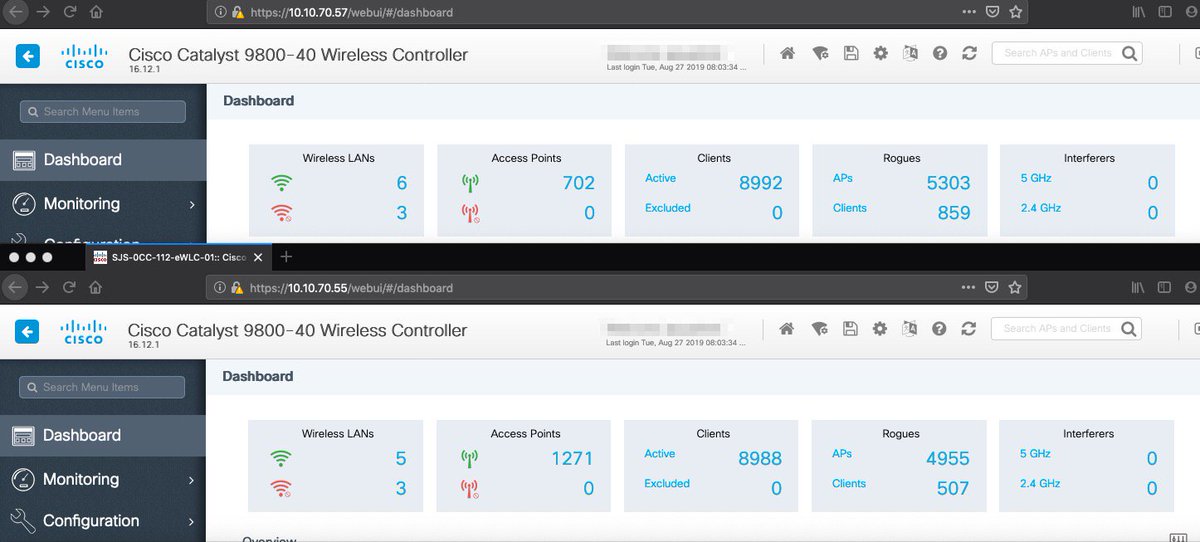Open wireless setup icon in 10.10.70.57 header

(x=820, y=54)
